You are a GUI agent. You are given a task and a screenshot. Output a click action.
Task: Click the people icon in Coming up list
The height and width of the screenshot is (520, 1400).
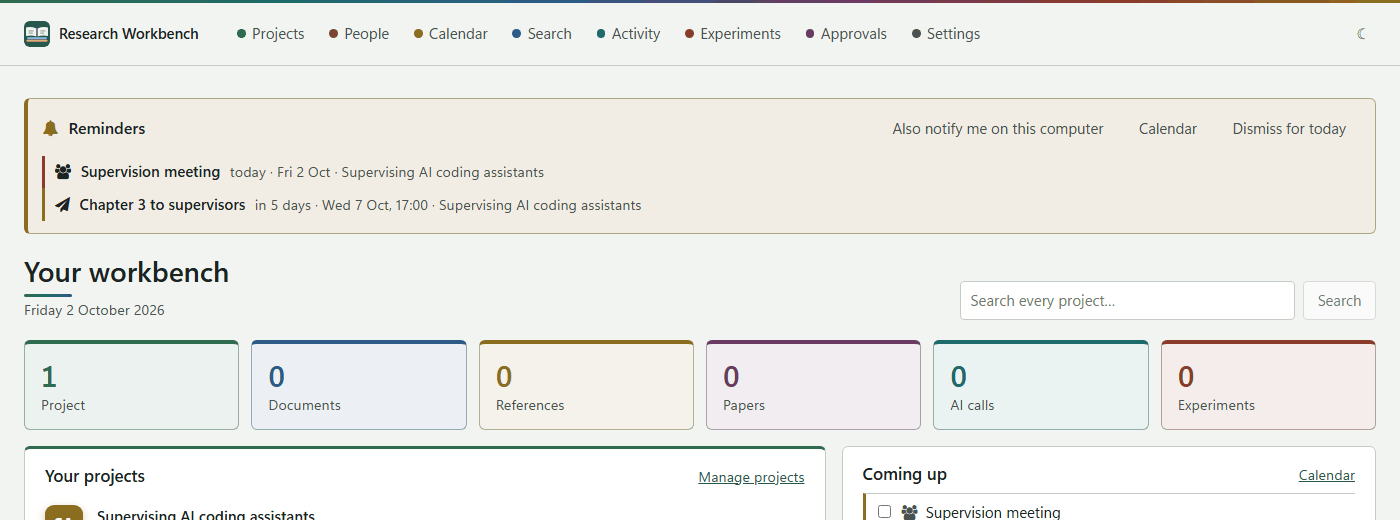[909, 512]
